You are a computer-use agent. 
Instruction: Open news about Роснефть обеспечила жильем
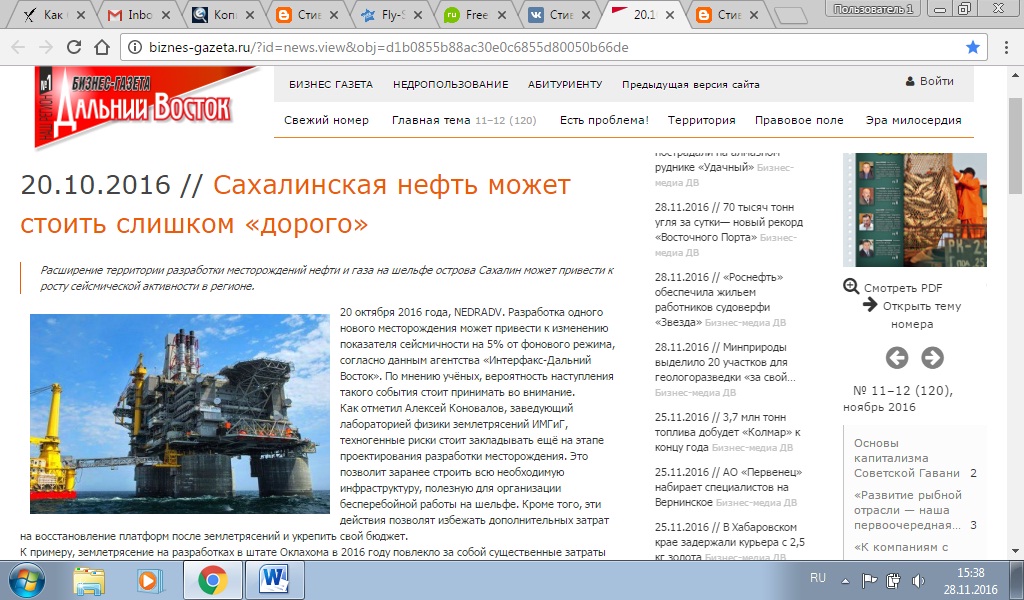click(x=720, y=300)
